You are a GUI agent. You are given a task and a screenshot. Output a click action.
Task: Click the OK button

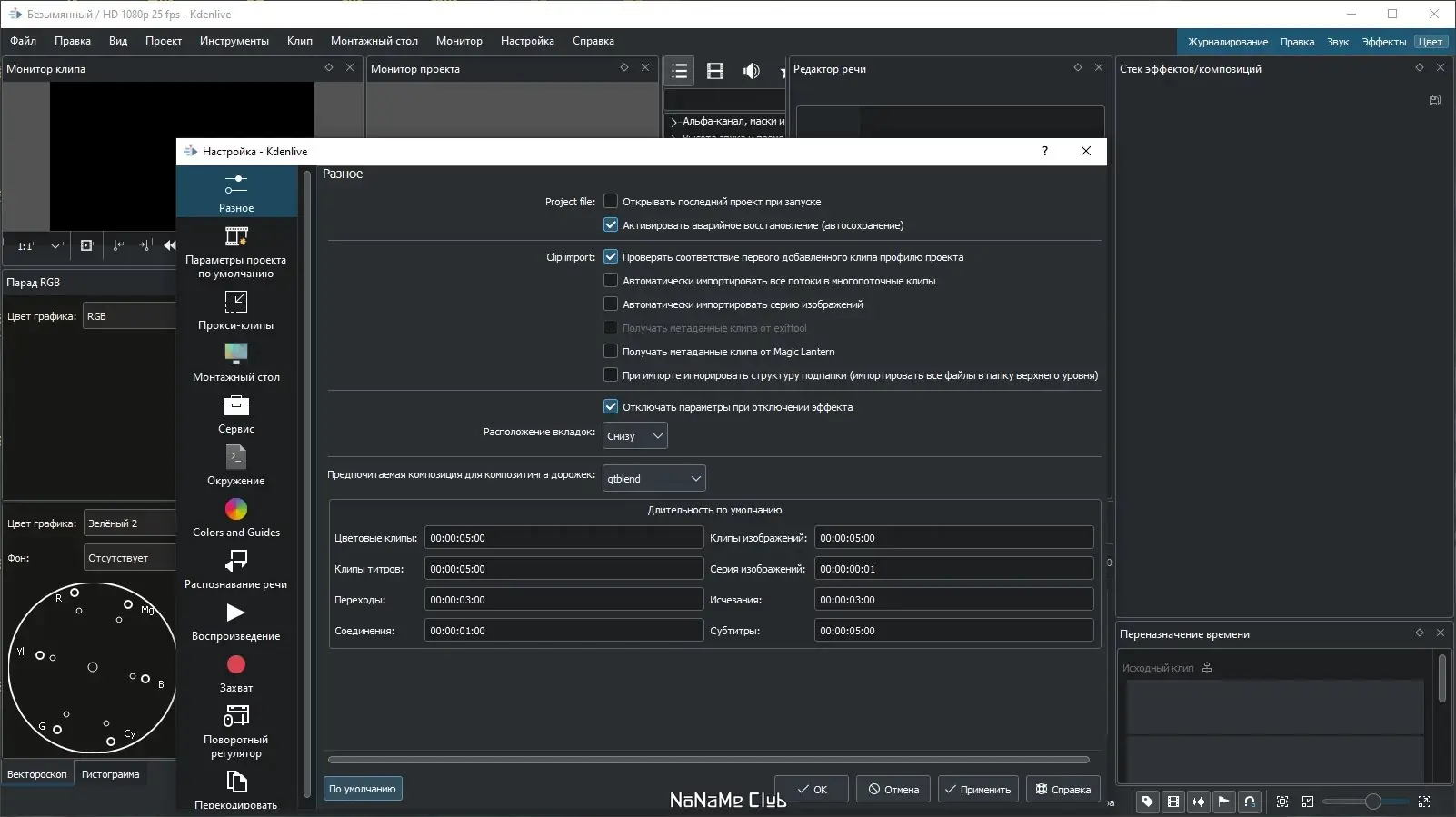[812, 790]
